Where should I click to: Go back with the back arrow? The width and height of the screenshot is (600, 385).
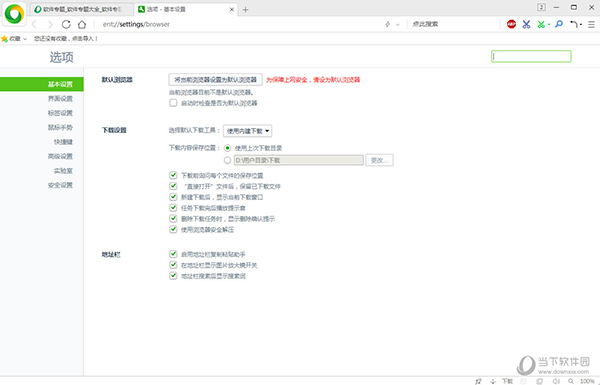pyautogui.click(x=34, y=24)
